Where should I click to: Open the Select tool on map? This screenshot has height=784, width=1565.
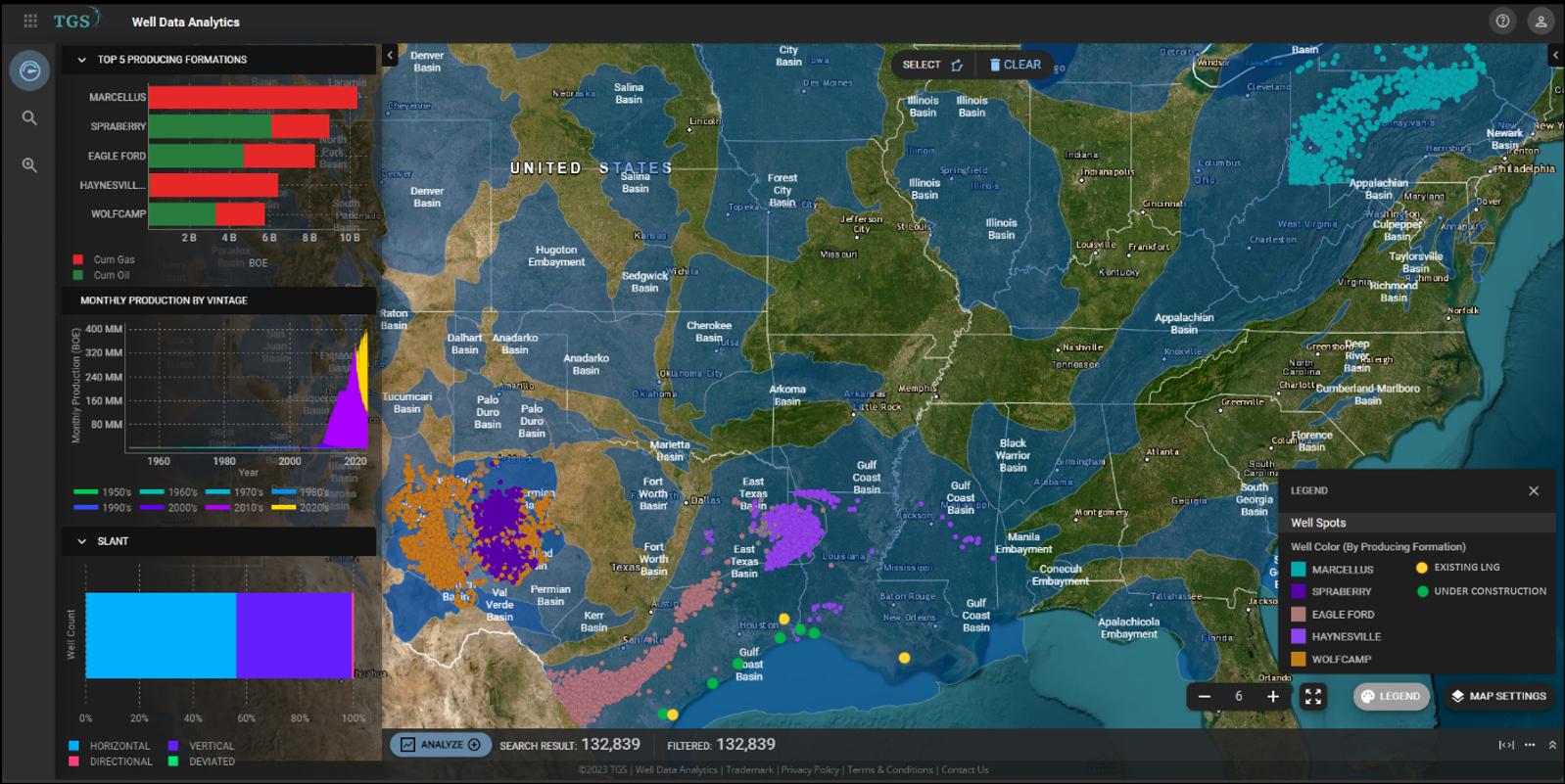click(932, 65)
